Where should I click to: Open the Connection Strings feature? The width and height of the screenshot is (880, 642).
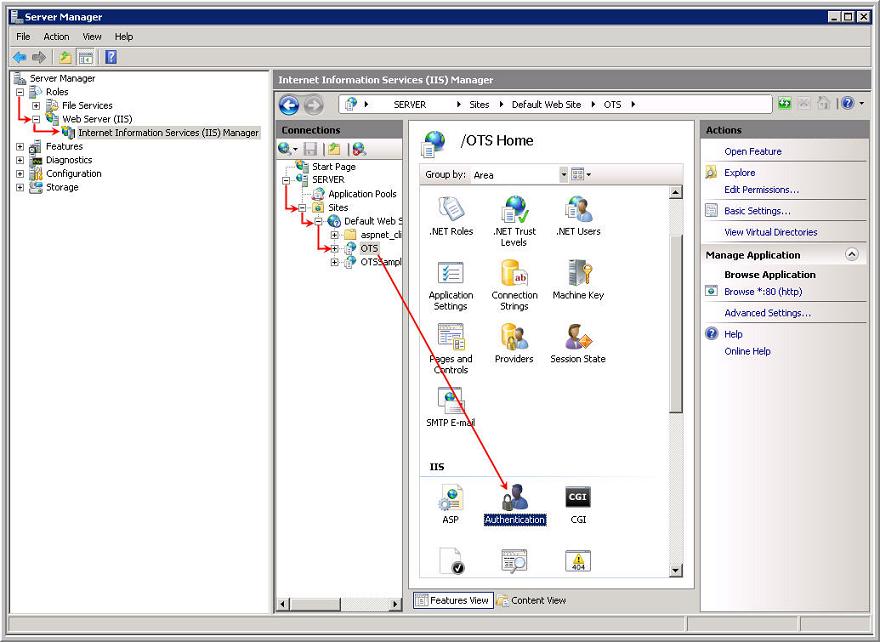click(x=514, y=285)
